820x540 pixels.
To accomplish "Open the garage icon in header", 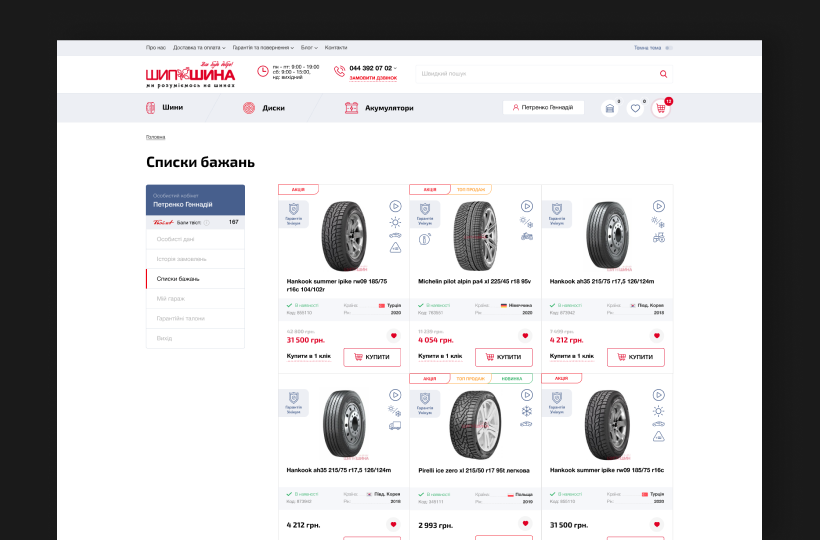I will [x=610, y=108].
